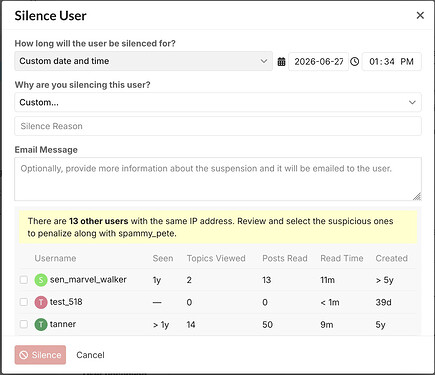Click the Cancel link
Screen dimensions: 435x375
click(90, 355)
